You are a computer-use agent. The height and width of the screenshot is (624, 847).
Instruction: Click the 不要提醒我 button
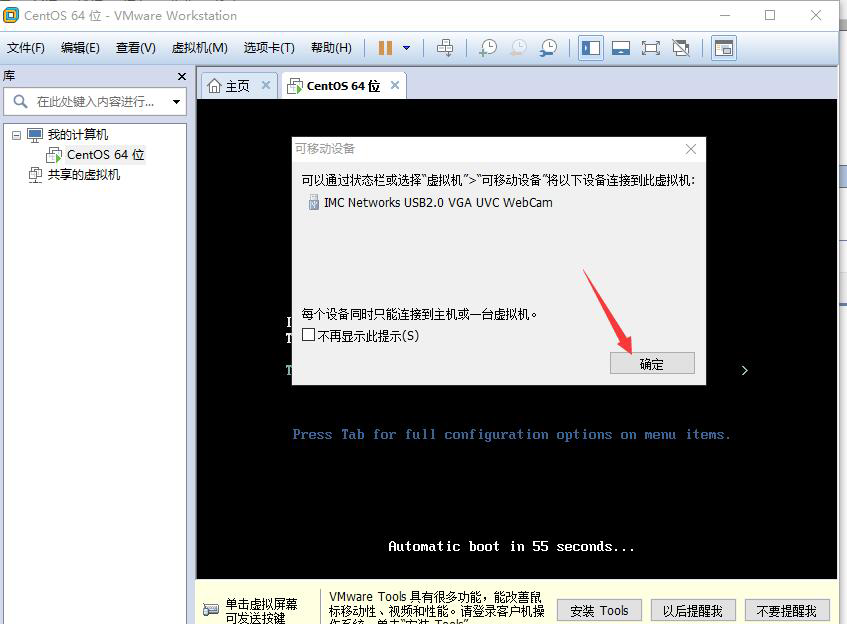click(786, 611)
